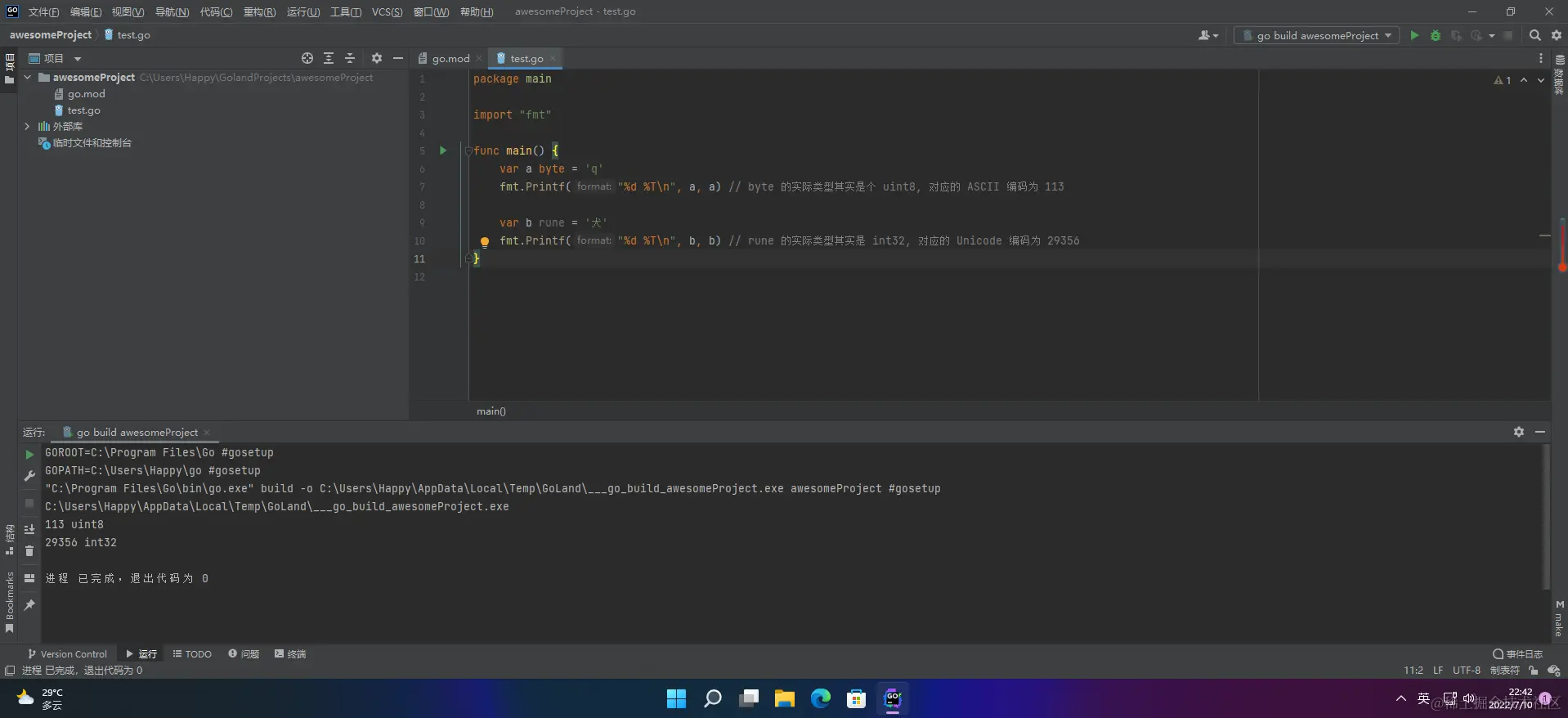The image size is (1568, 718).
Task: Open Version Control tool window
Action: click(67, 653)
